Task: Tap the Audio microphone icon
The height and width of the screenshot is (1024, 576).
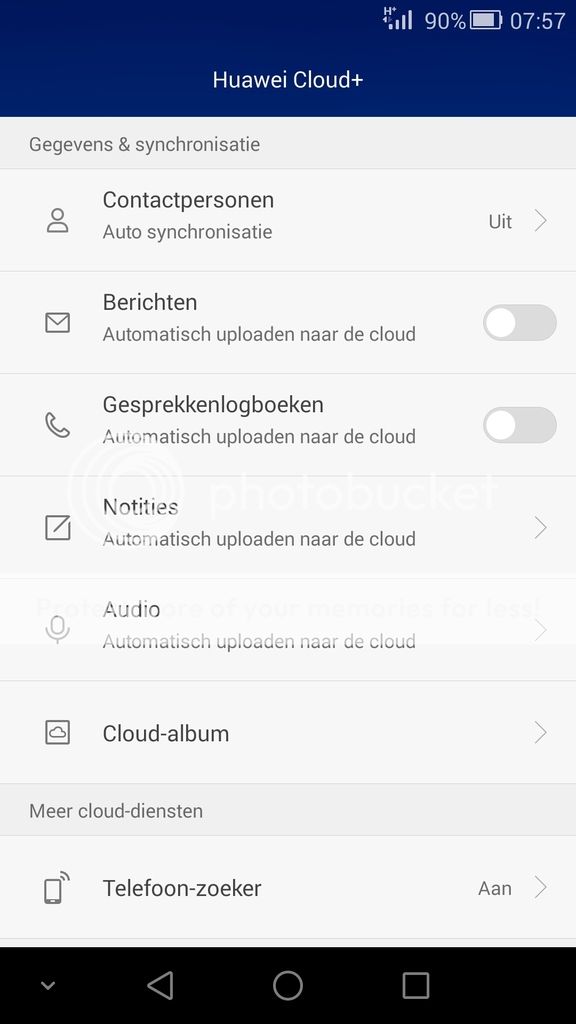Action: [x=57, y=630]
